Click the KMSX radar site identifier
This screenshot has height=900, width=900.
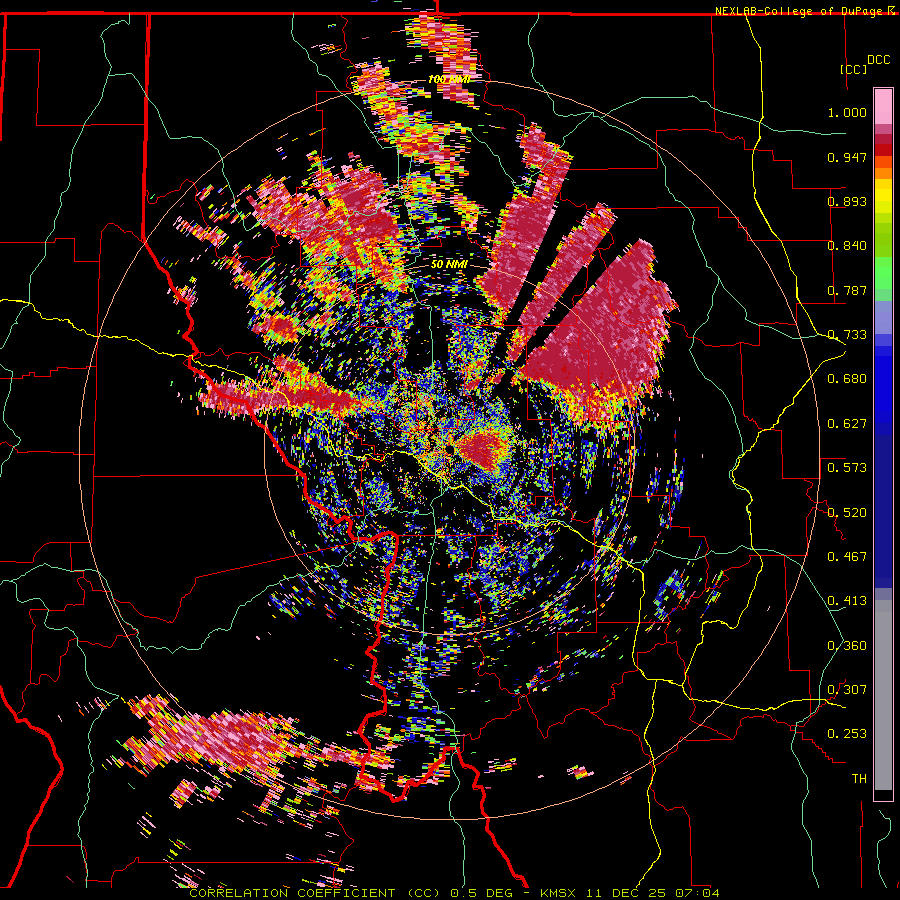[560, 893]
